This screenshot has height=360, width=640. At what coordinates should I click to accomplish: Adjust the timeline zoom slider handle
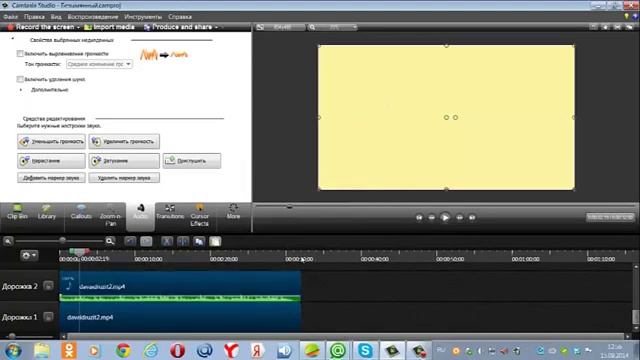click(x=62, y=240)
